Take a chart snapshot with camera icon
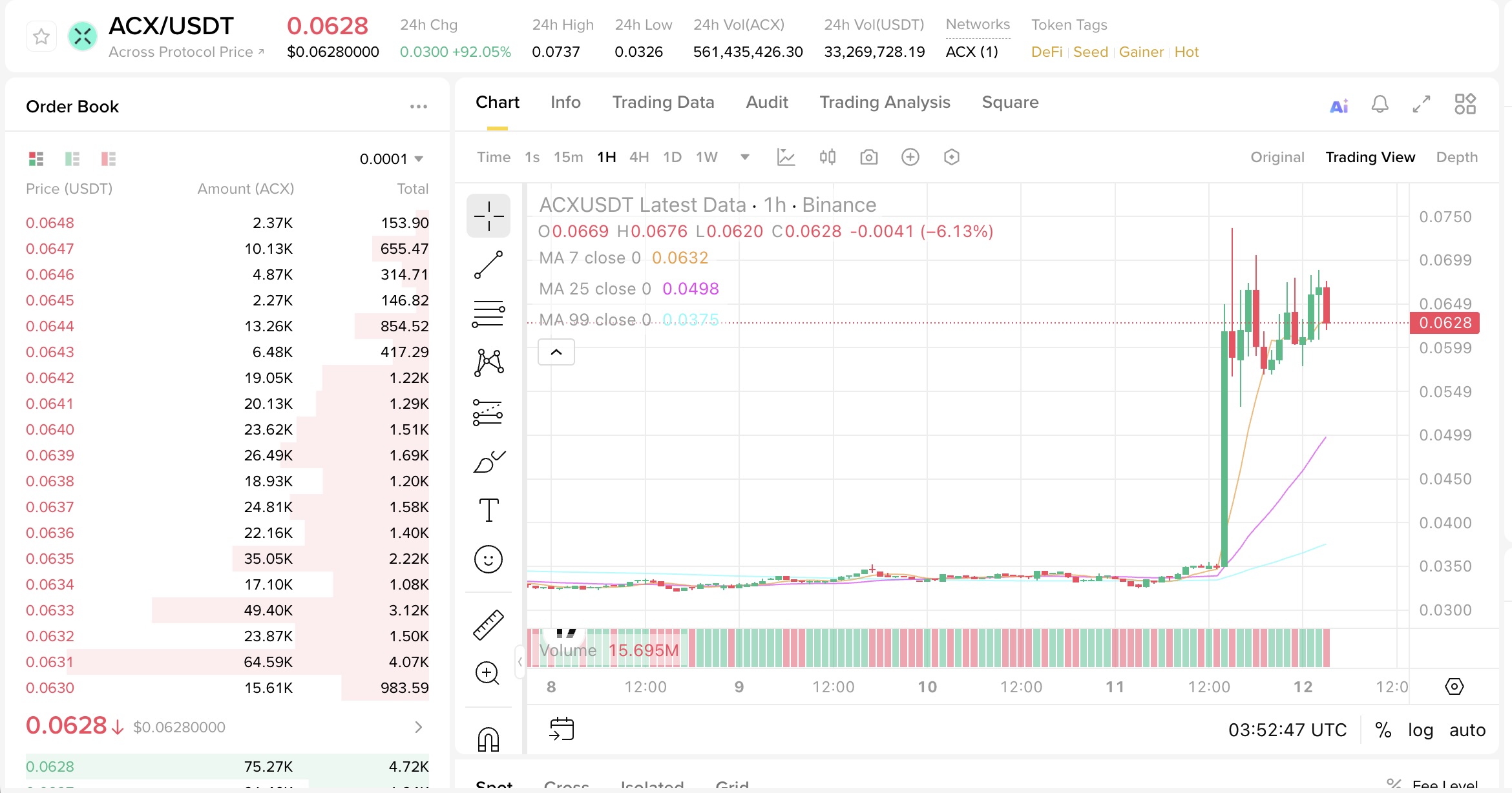Image resolution: width=1512 pixels, height=793 pixels. tap(868, 157)
